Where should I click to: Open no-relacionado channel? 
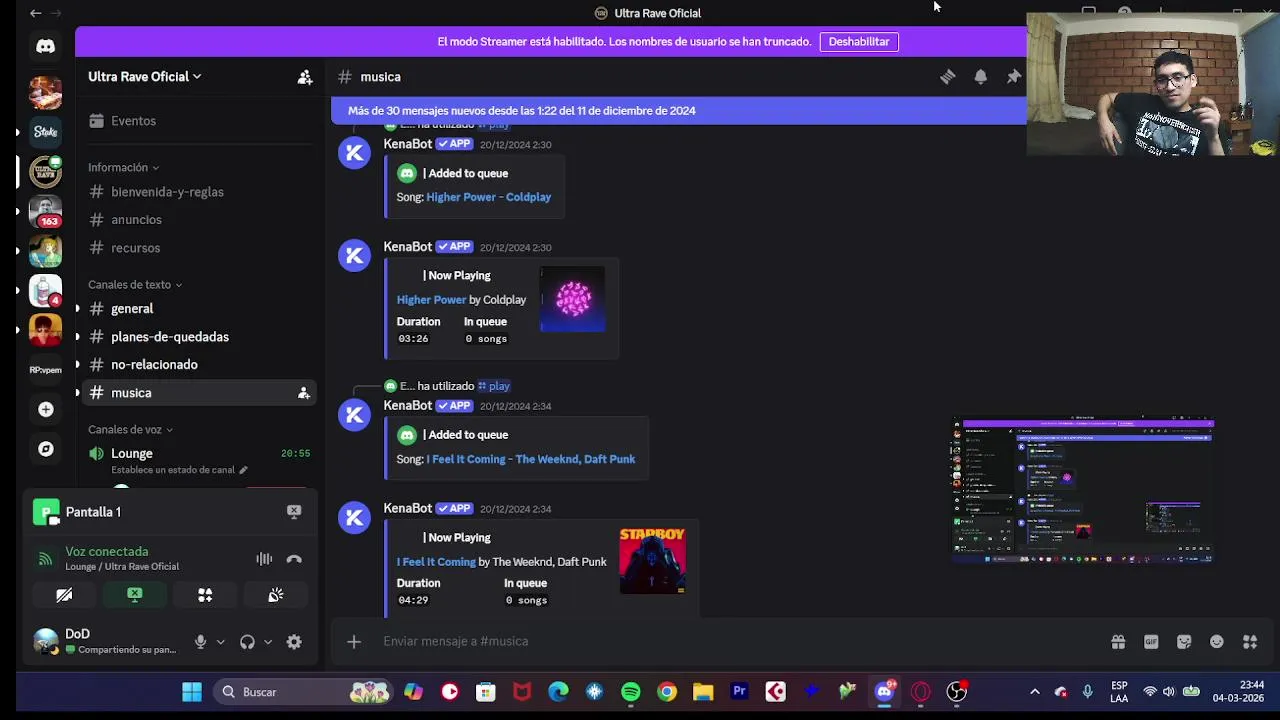198,365
